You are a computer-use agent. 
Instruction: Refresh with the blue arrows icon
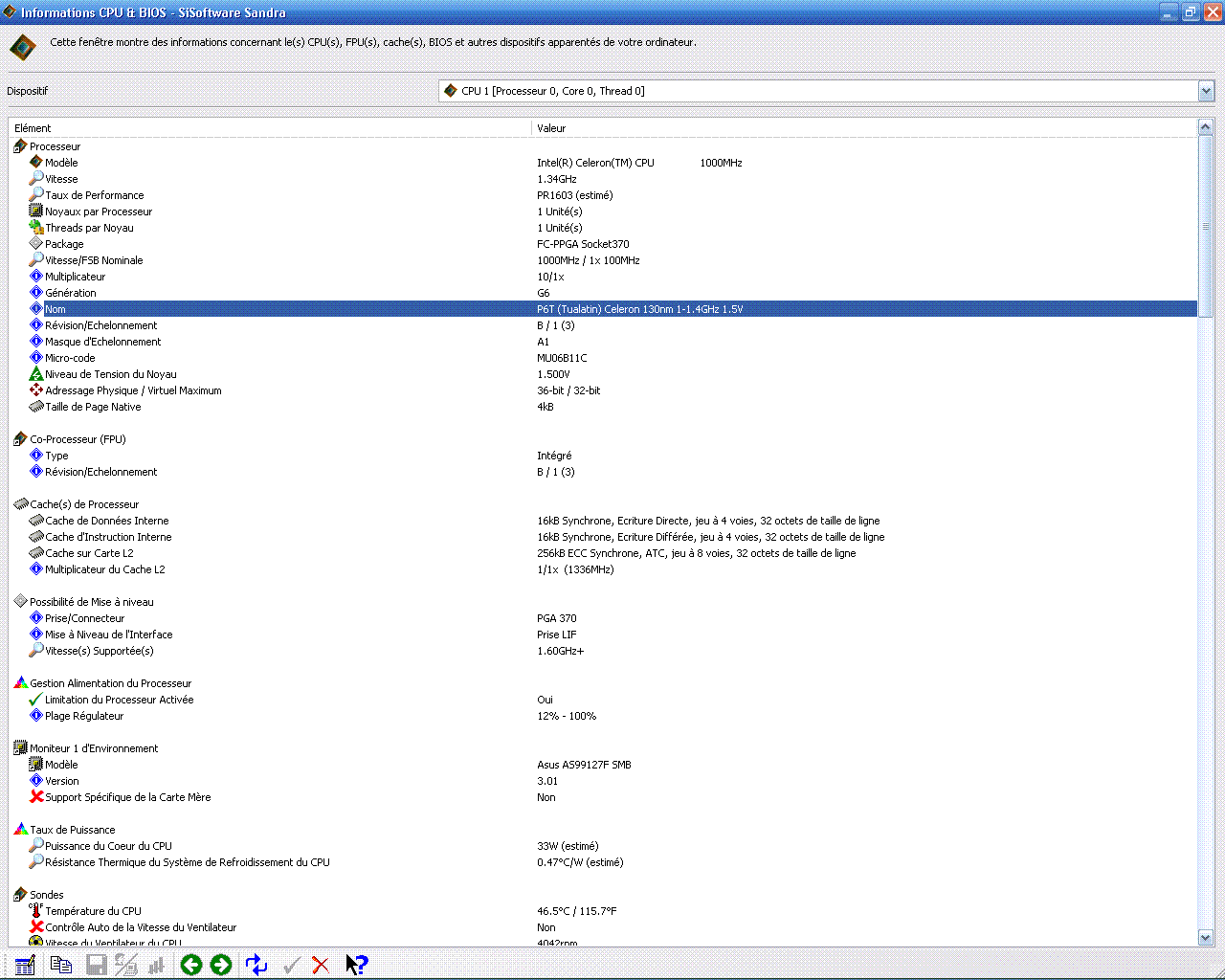(256, 965)
